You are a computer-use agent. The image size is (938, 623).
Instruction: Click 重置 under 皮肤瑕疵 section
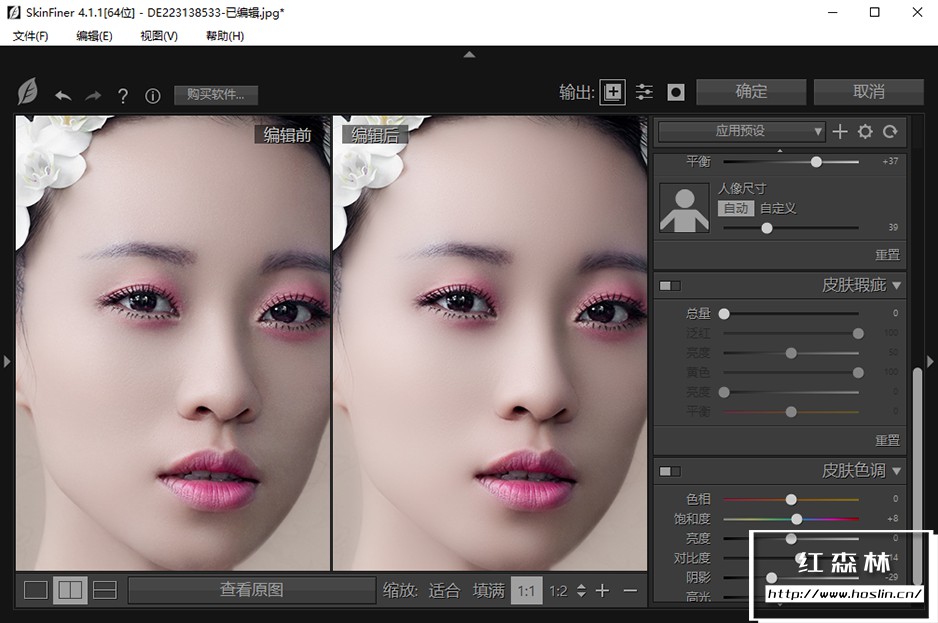887,440
